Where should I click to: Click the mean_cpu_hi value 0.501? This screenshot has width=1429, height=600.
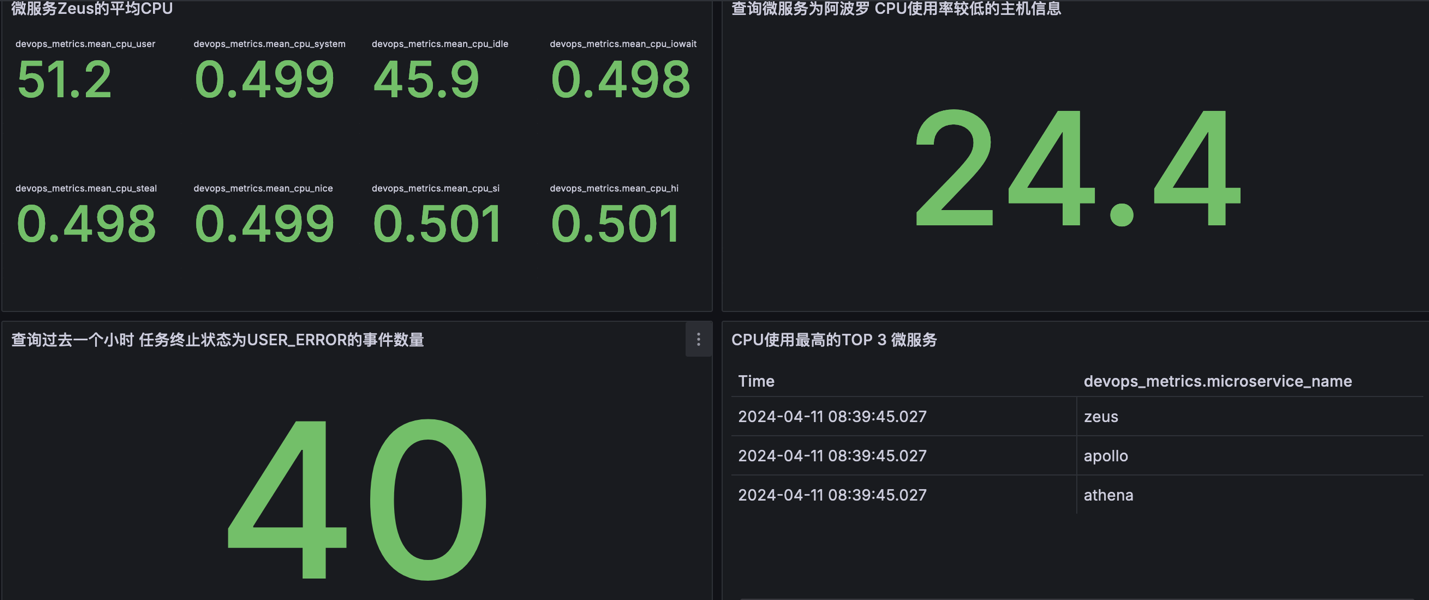pyautogui.click(x=615, y=224)
